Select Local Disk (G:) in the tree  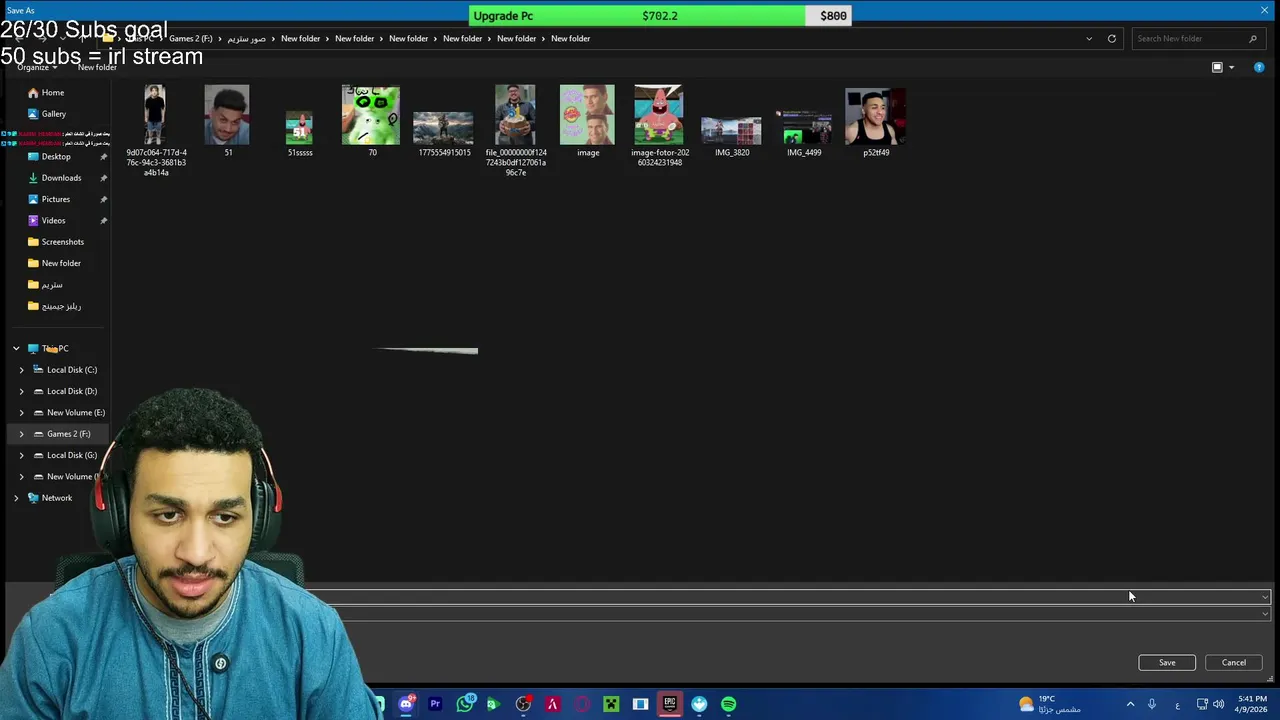(x=71, y=455)
